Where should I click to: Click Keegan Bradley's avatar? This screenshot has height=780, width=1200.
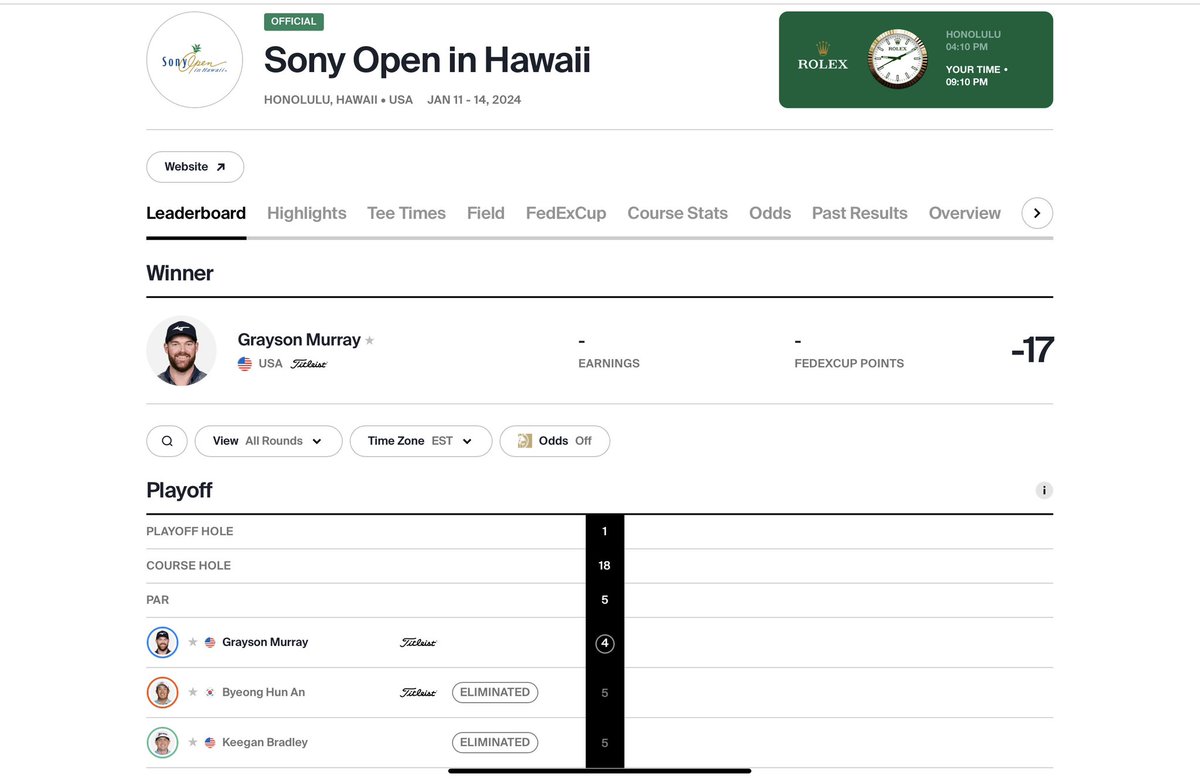tap(162, 742)
